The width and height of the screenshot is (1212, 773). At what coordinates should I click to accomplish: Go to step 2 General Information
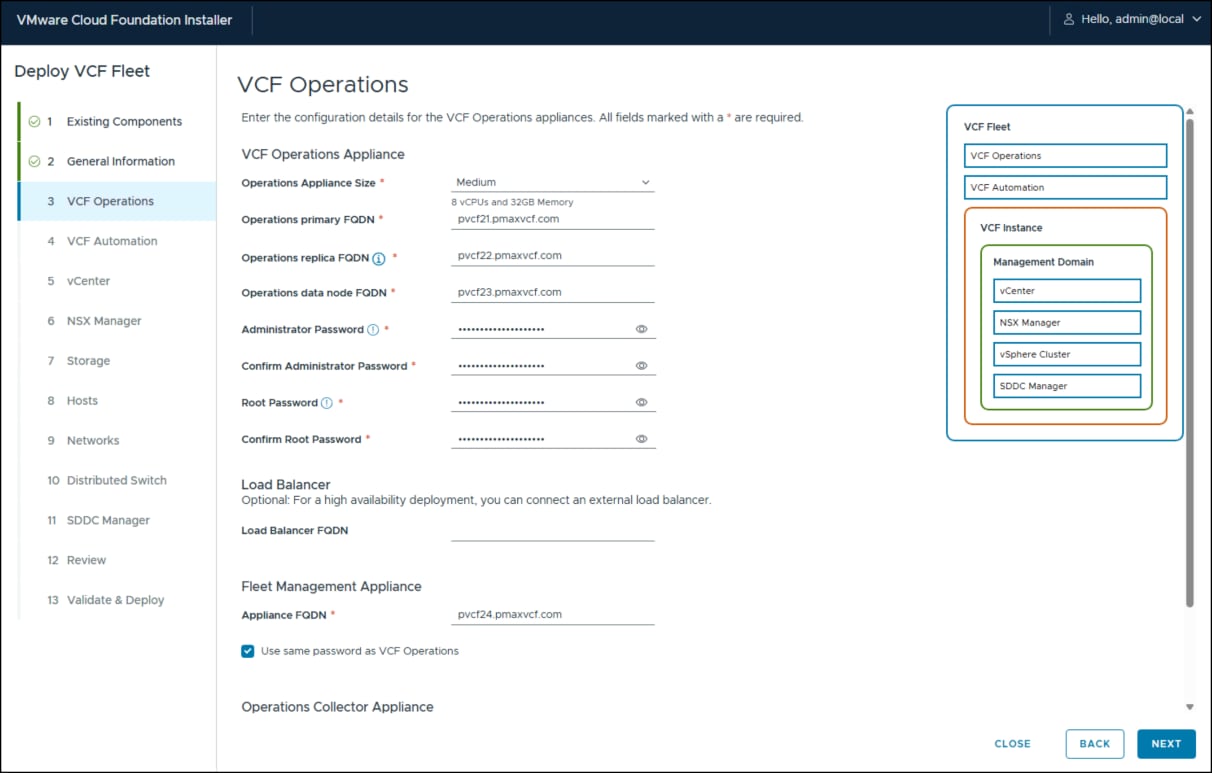[117, 161]
